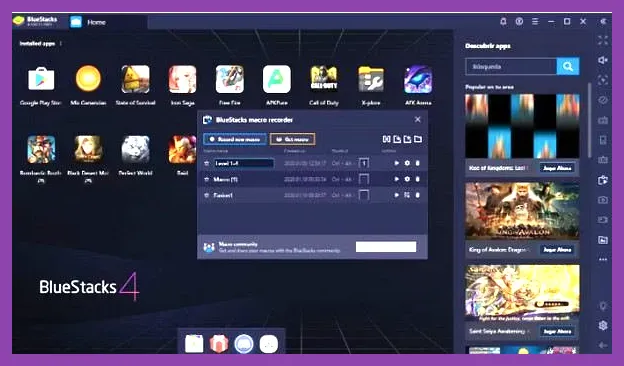This screenshot has height=366, width=624.
Task: Click the app discovery panel scrollbar
Action: (589, 119)
